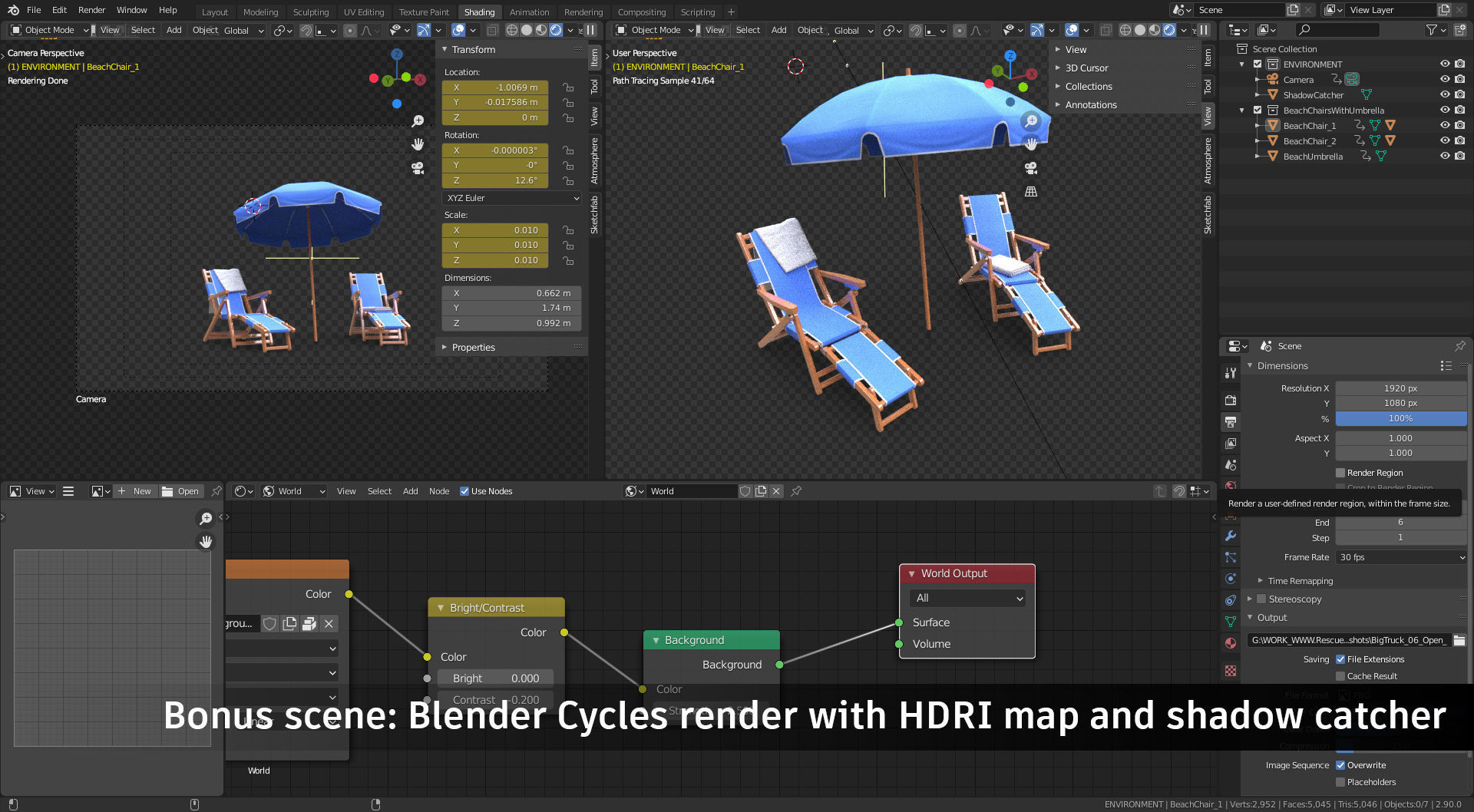Image resolution: width=1474 pixels, height=812 pixels.
Task: Pin the Scene properties context
Action: point(1459,346)
